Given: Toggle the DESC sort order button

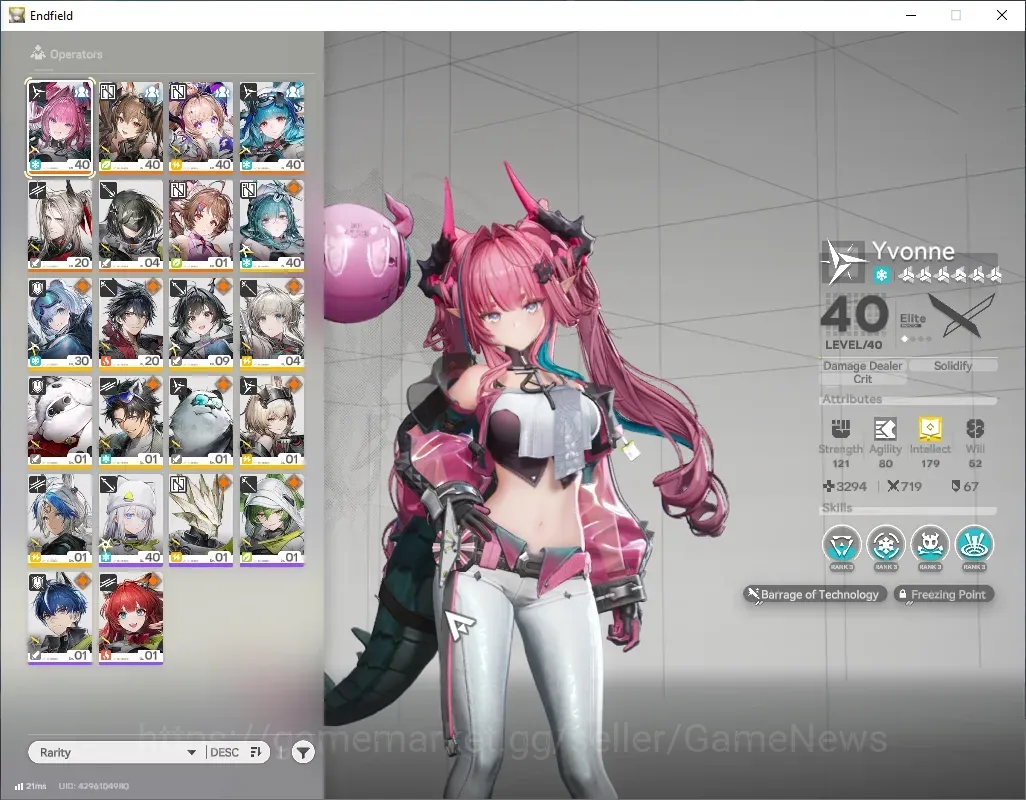Looking at the screenshot, I should (237, 752).
